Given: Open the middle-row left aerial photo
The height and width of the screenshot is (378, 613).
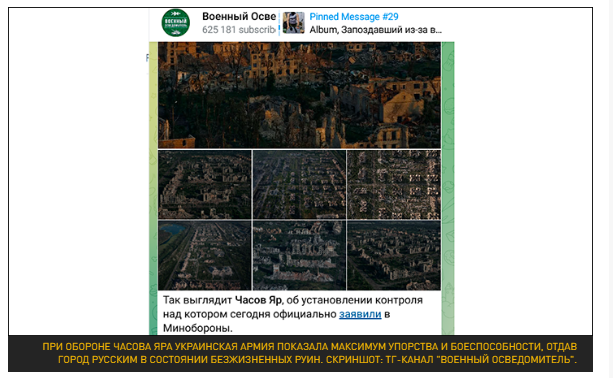Looking at the screenshot, I should point(205,185).
